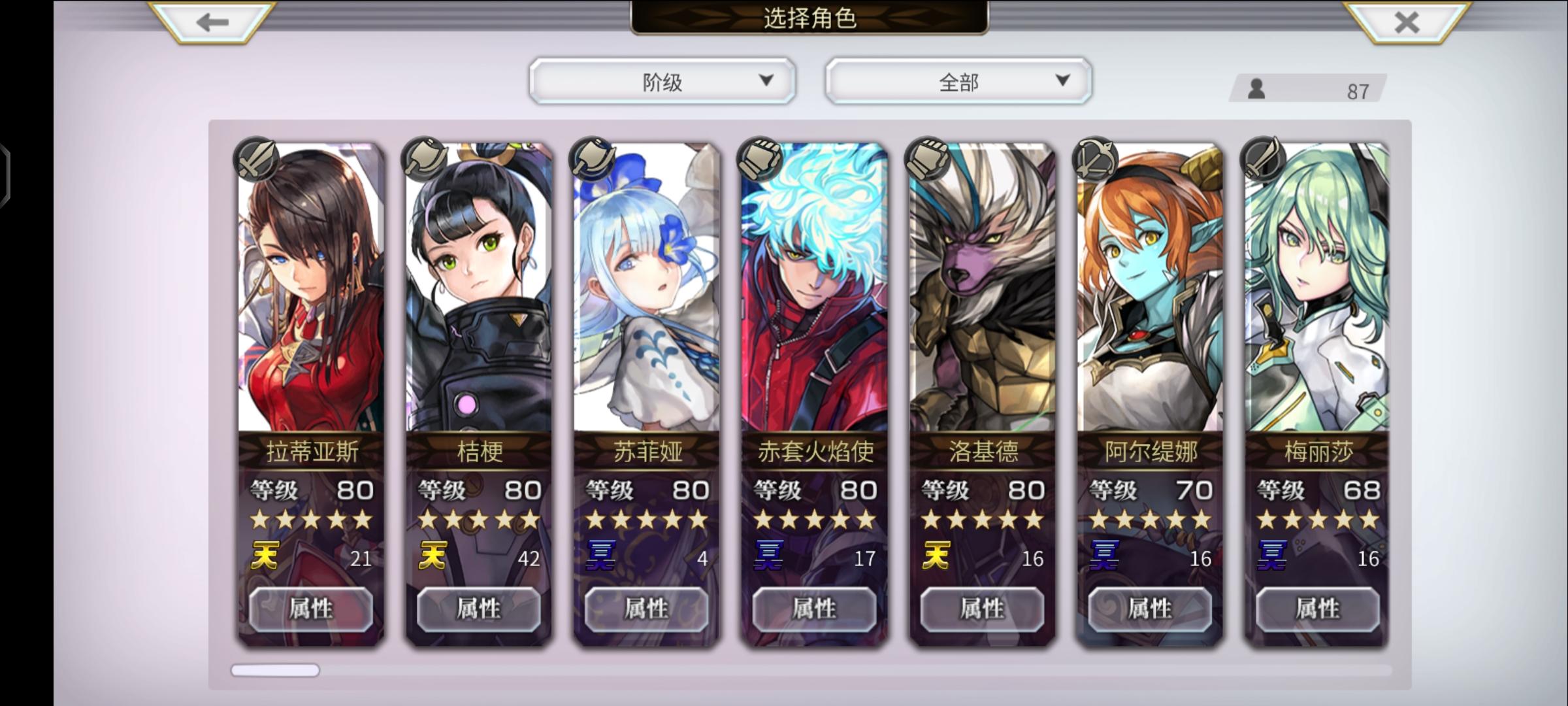Click the blade class icon on 梅丽莎 card
Screen dimensions: 1568x706
[x=1264, y=159]
